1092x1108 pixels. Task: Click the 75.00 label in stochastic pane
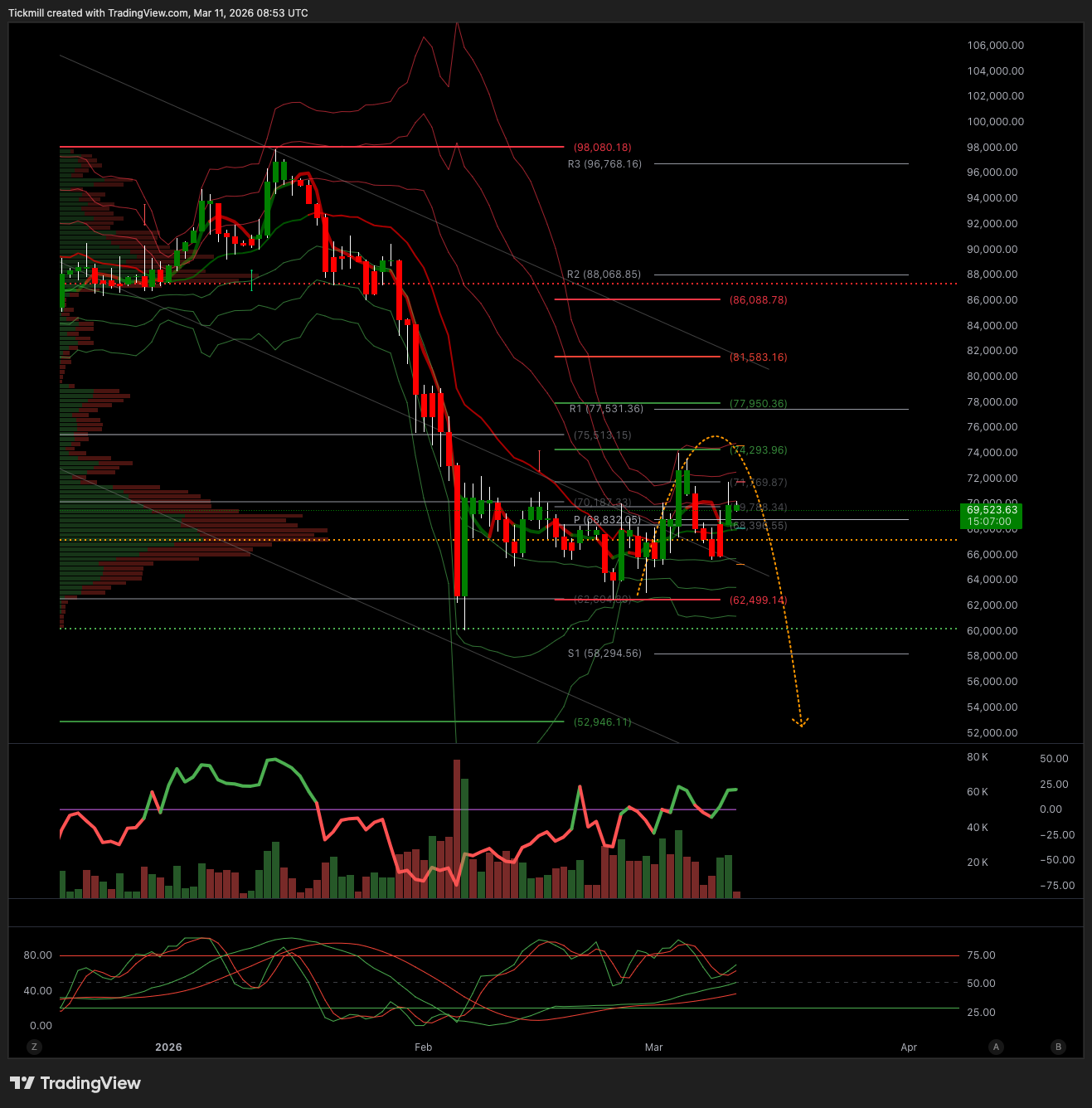point(982,955)
